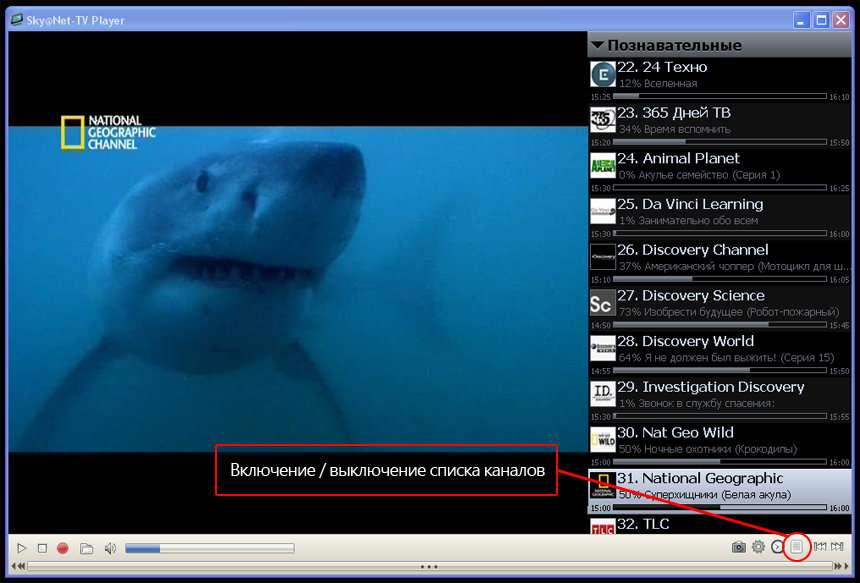Click program "64% Я не должен был выжить!"
Screen dimensions: 860x583
pos(726,358)
